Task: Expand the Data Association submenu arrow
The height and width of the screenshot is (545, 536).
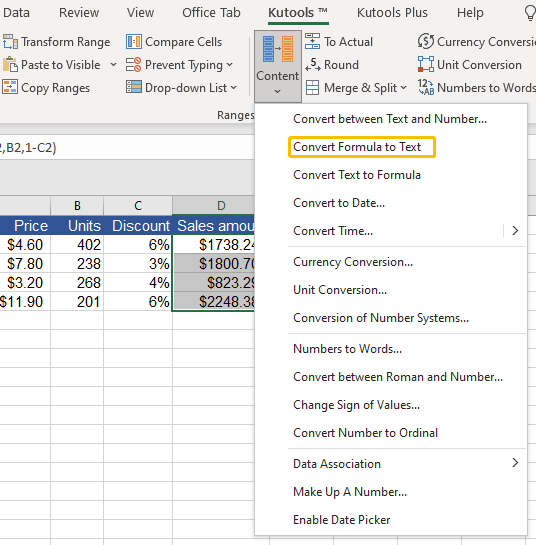Action: pyautogui.click(x=515, y=463)
